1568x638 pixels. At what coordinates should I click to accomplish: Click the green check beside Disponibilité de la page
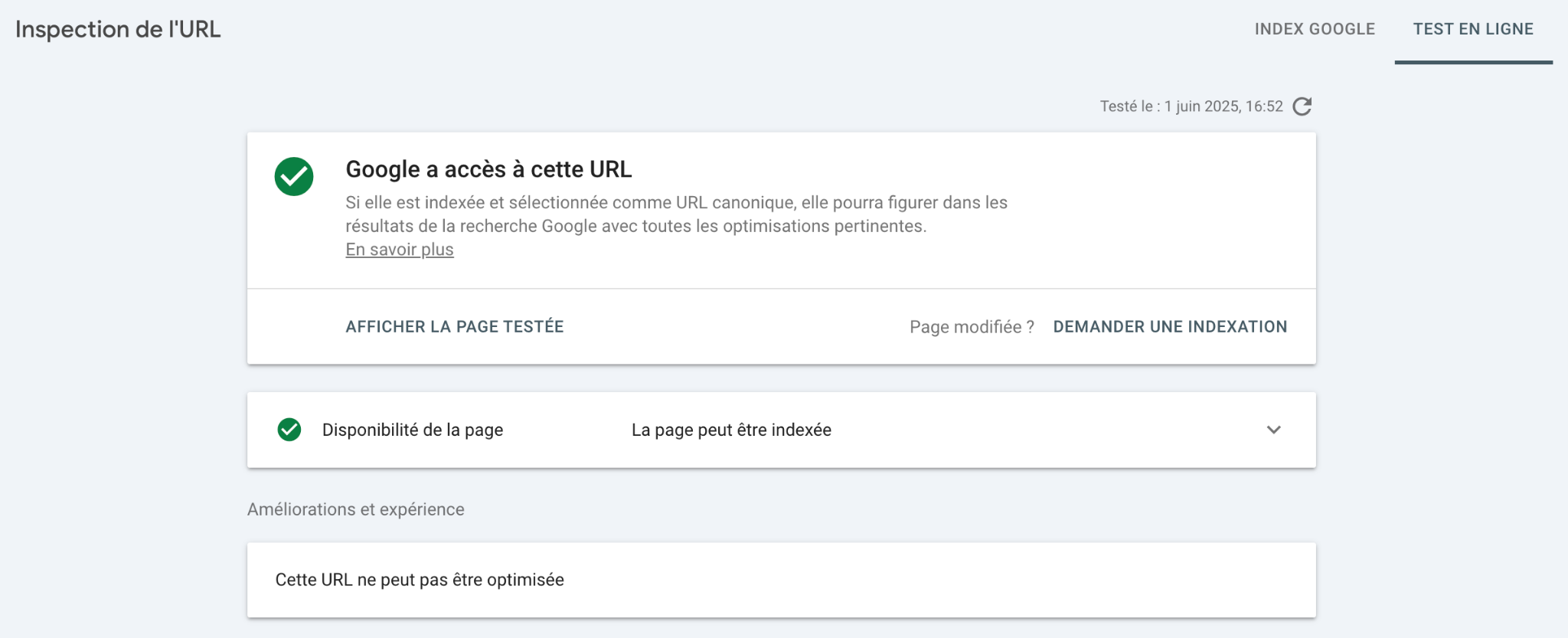click(x=289, y=430)
